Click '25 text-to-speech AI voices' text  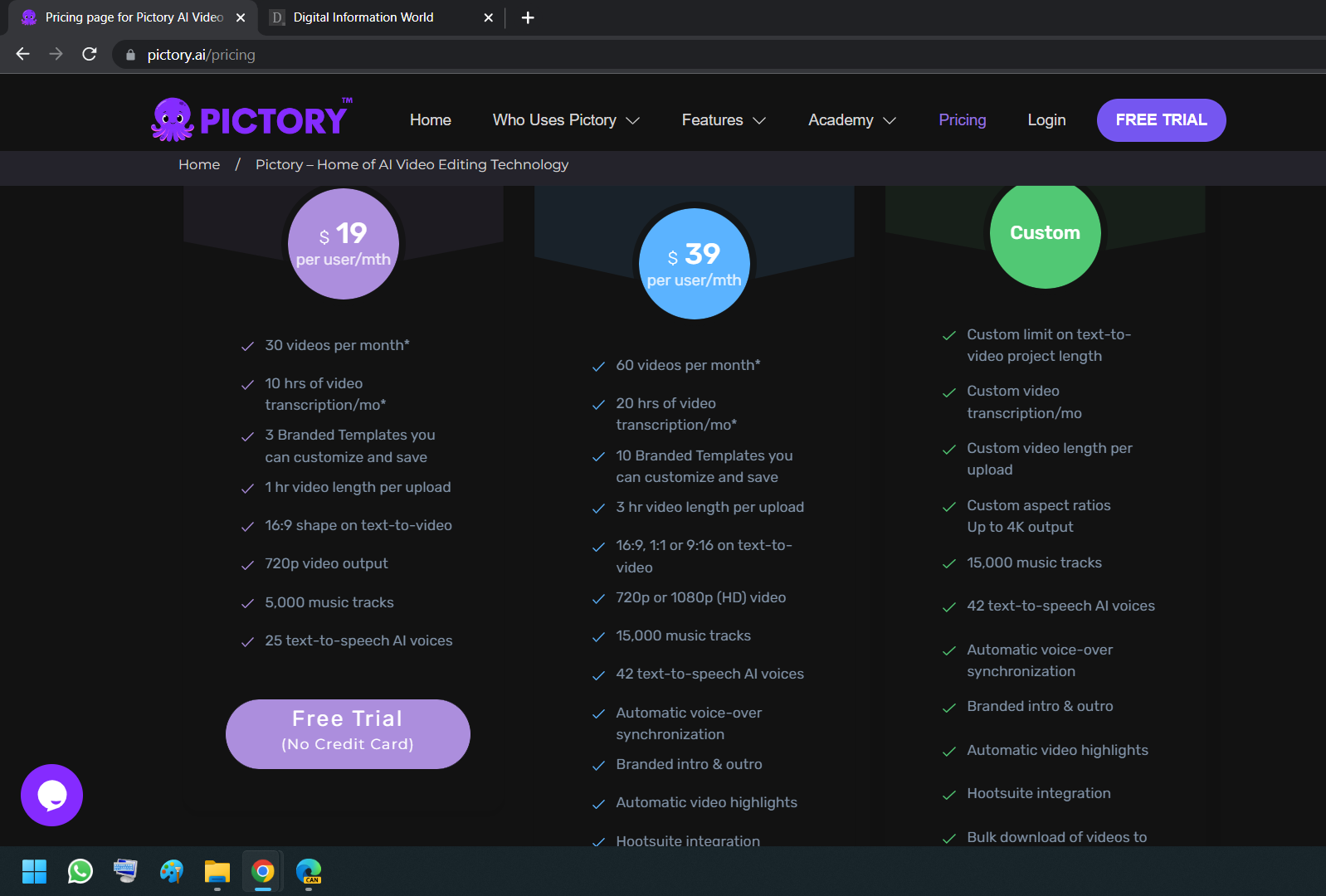pos(358,640)
